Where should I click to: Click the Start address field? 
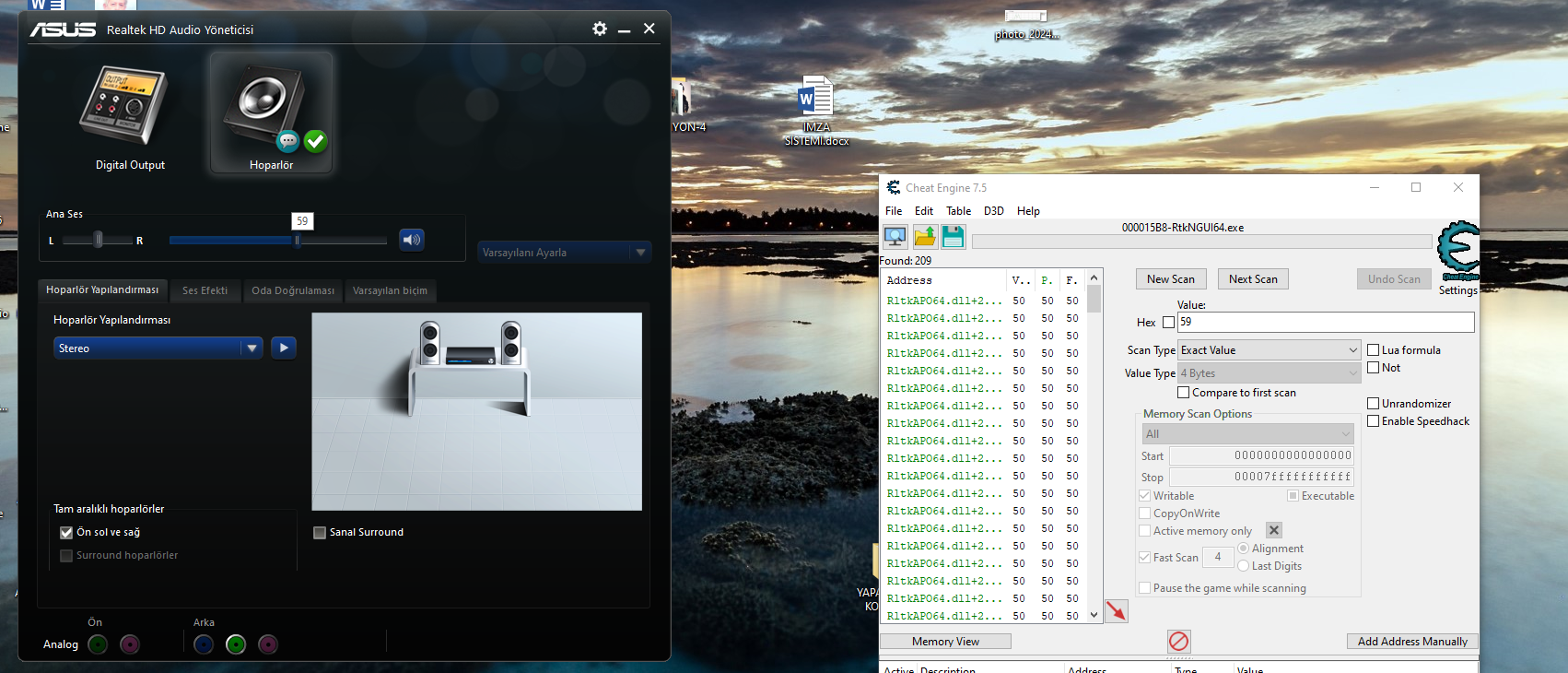click(1261, 455)
